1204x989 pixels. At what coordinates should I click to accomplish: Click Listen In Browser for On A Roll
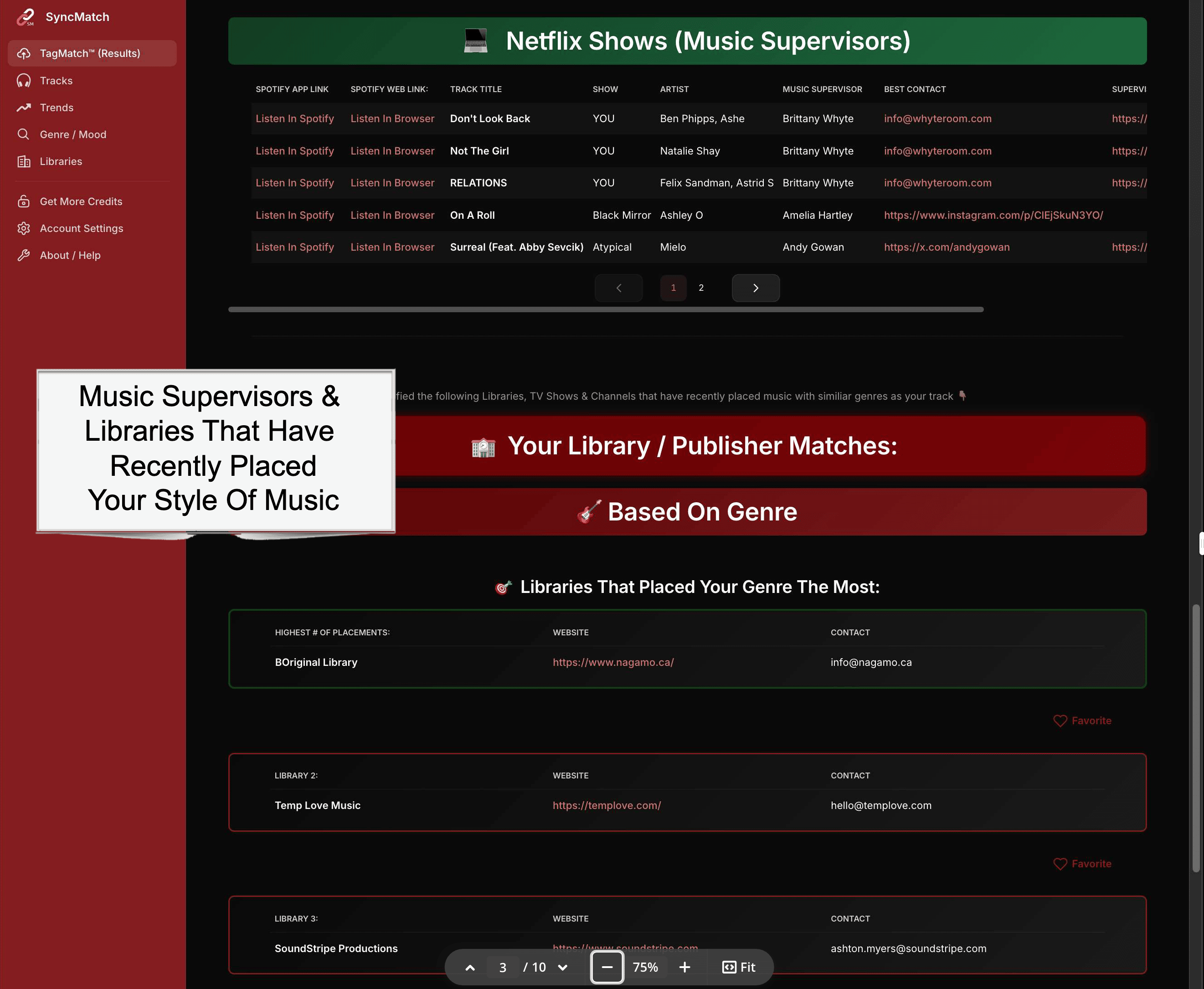pos(392,215)
